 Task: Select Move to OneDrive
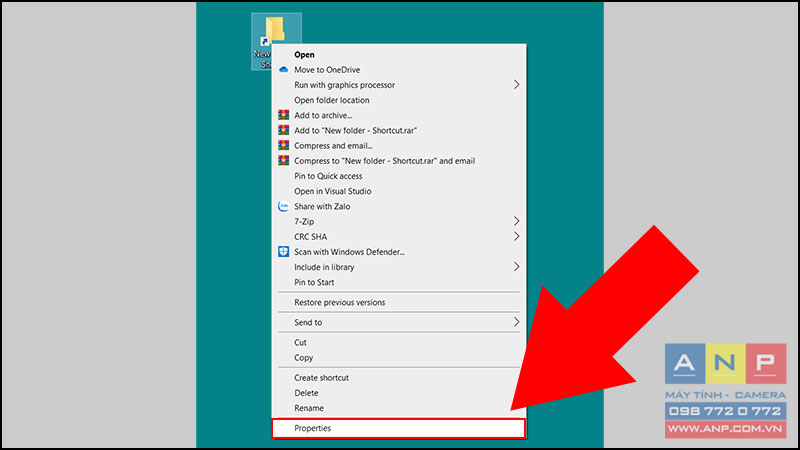tap(398, 70)
